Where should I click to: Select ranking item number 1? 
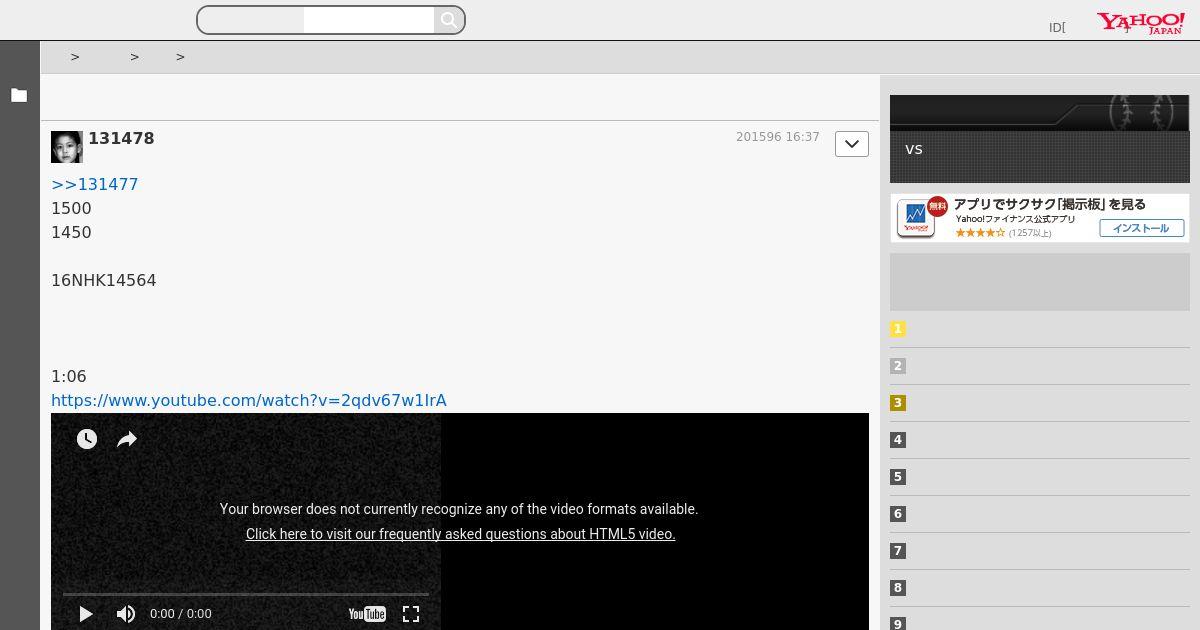[x=898, y=329]
